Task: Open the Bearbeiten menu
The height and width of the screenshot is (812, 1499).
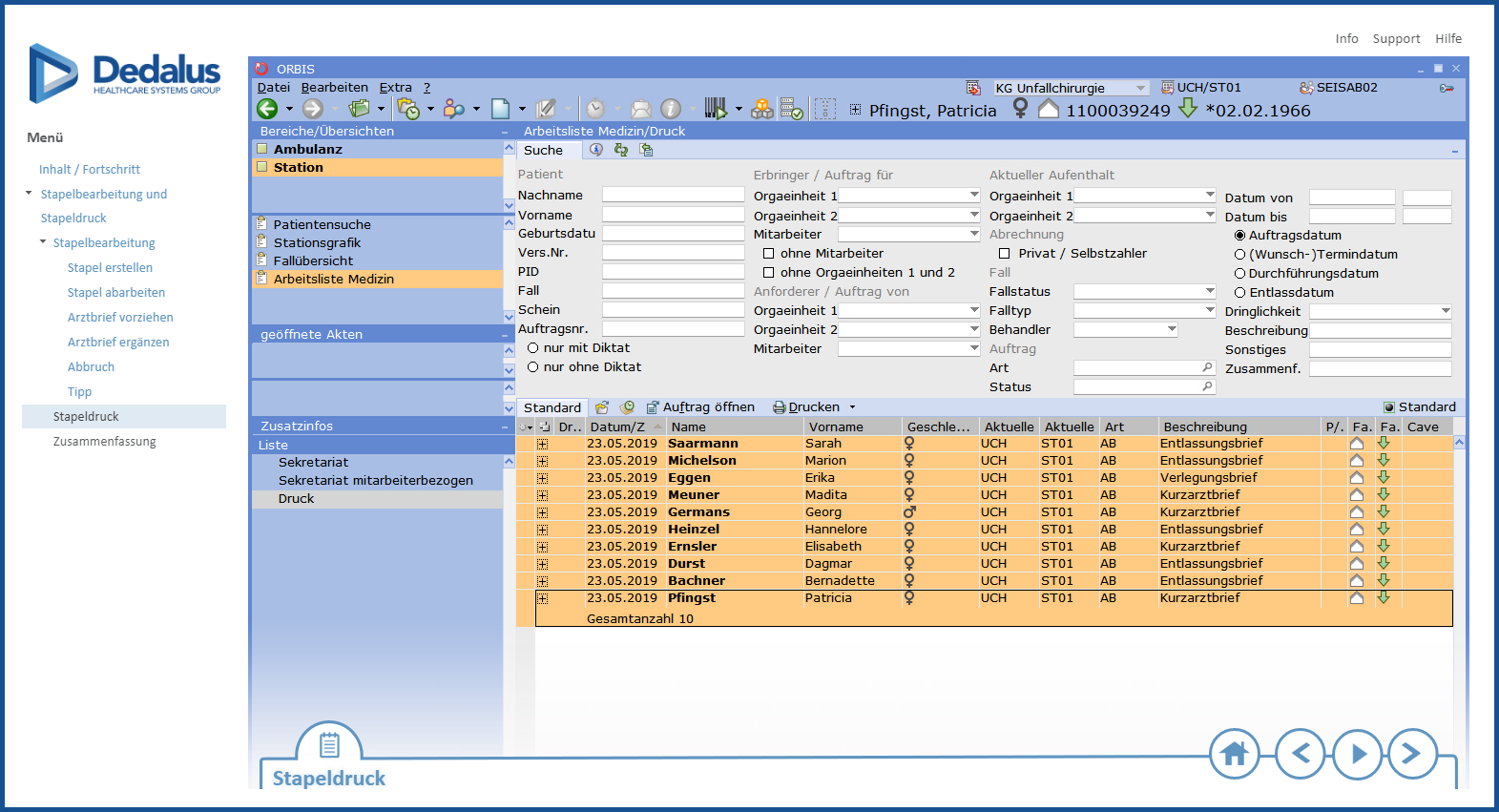Action: pos(334,88)
